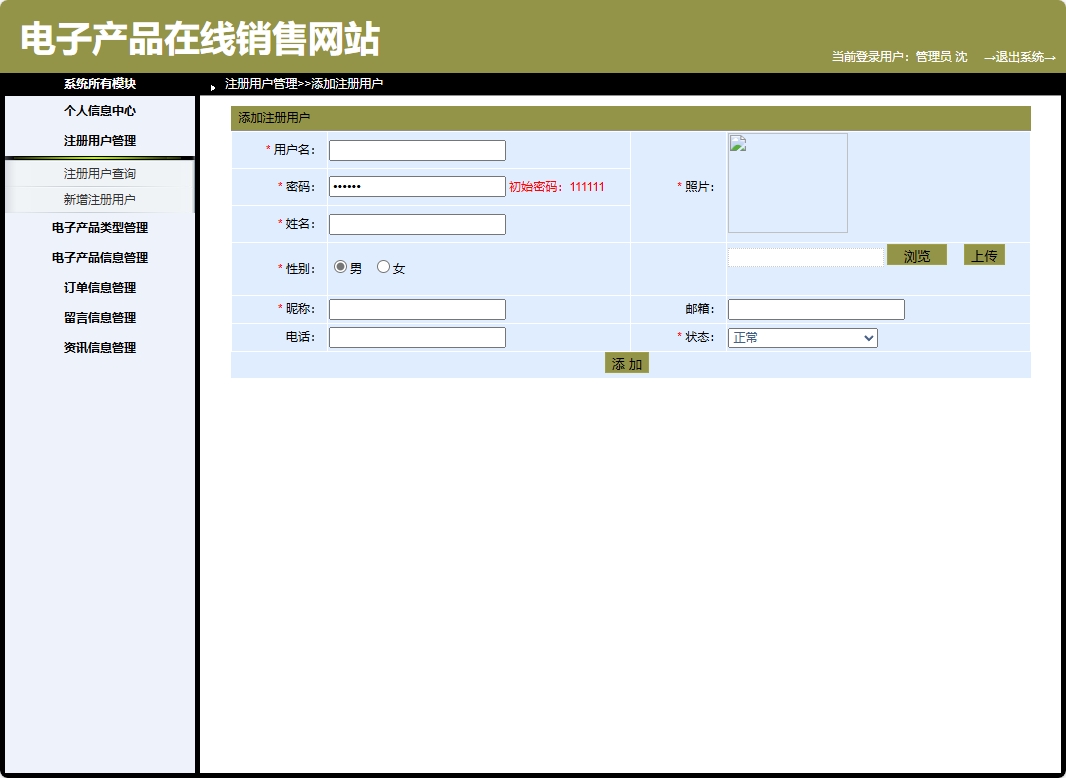Click the 上传 (Upload) button

coord(984,255)
